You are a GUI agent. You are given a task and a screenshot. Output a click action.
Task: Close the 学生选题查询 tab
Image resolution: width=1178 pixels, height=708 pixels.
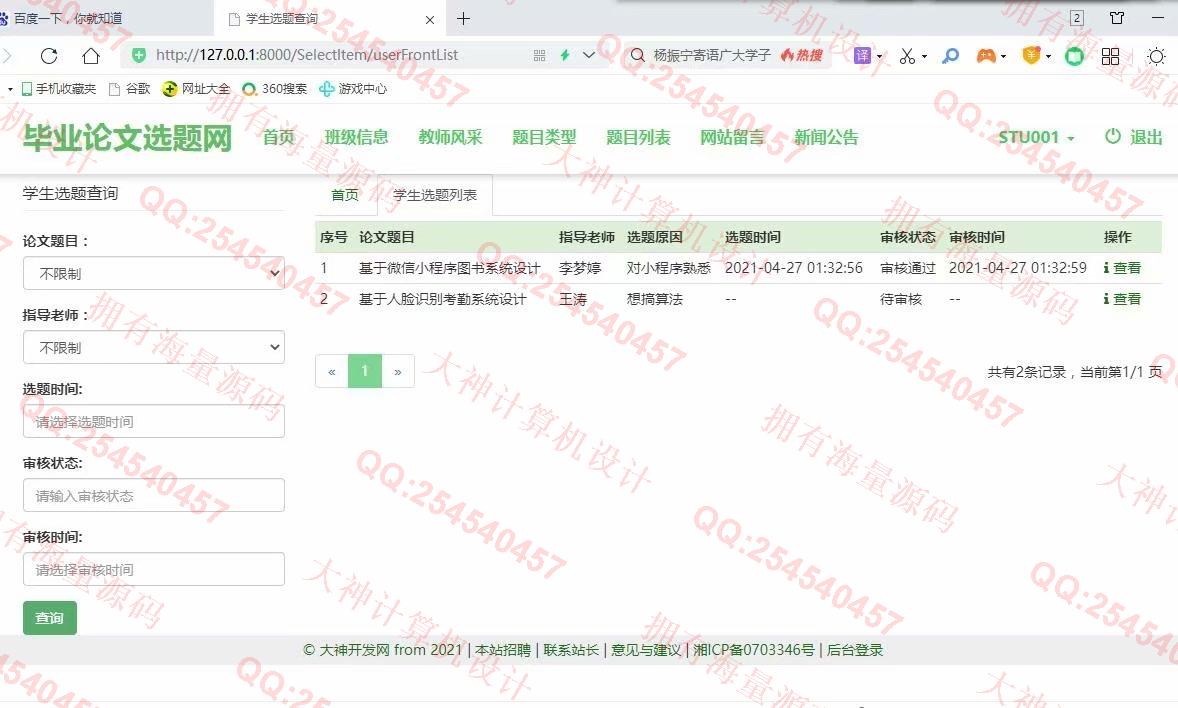coord(430,20)
